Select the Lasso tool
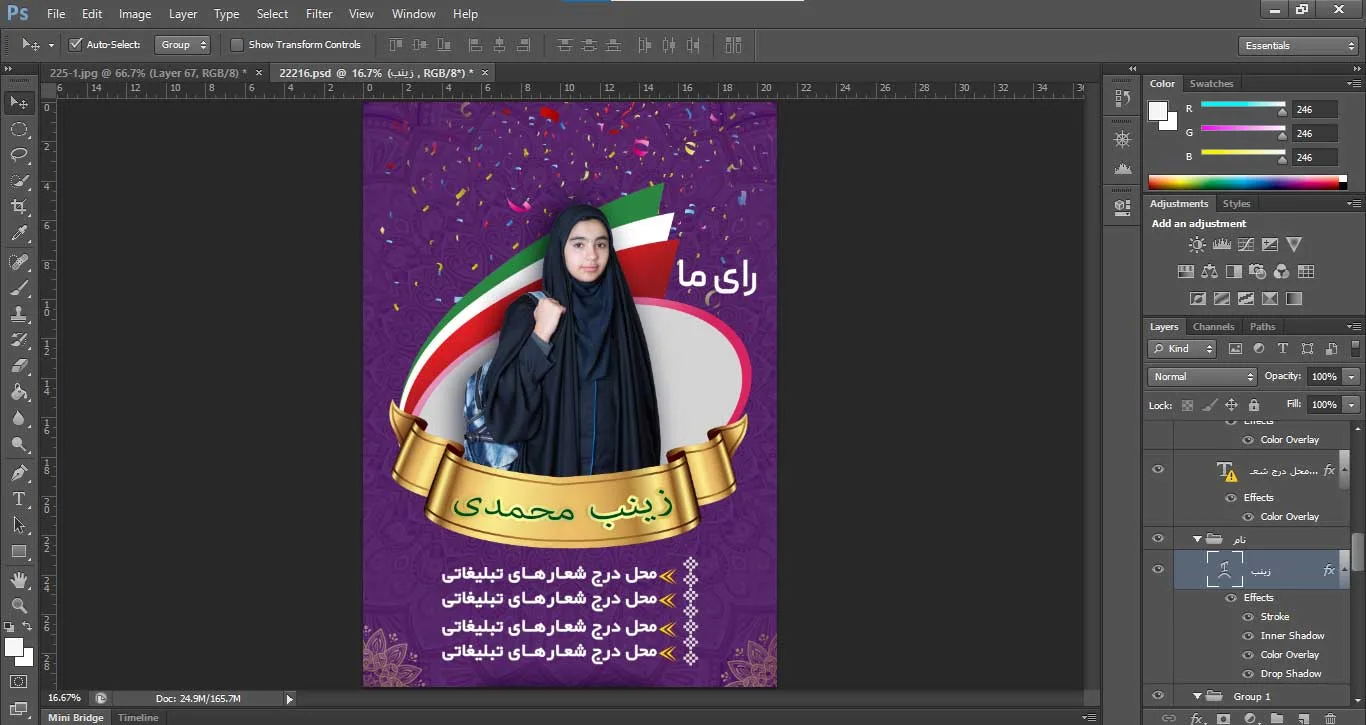 point(19,155)
